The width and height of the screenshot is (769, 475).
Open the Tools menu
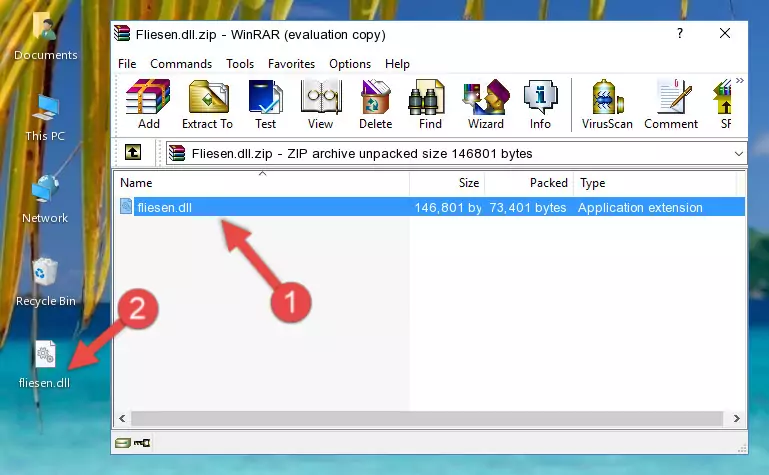coord(240,64)
